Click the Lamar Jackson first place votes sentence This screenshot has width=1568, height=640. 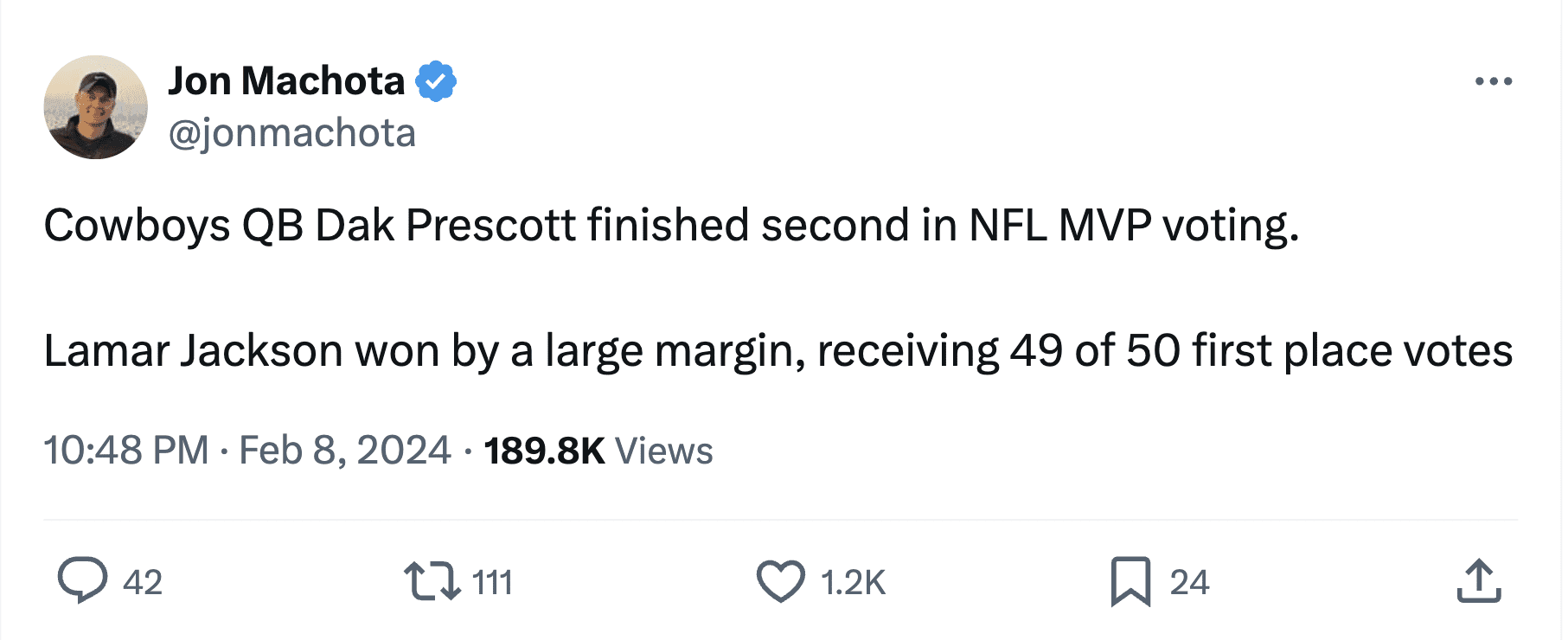(x=778, y=351)
